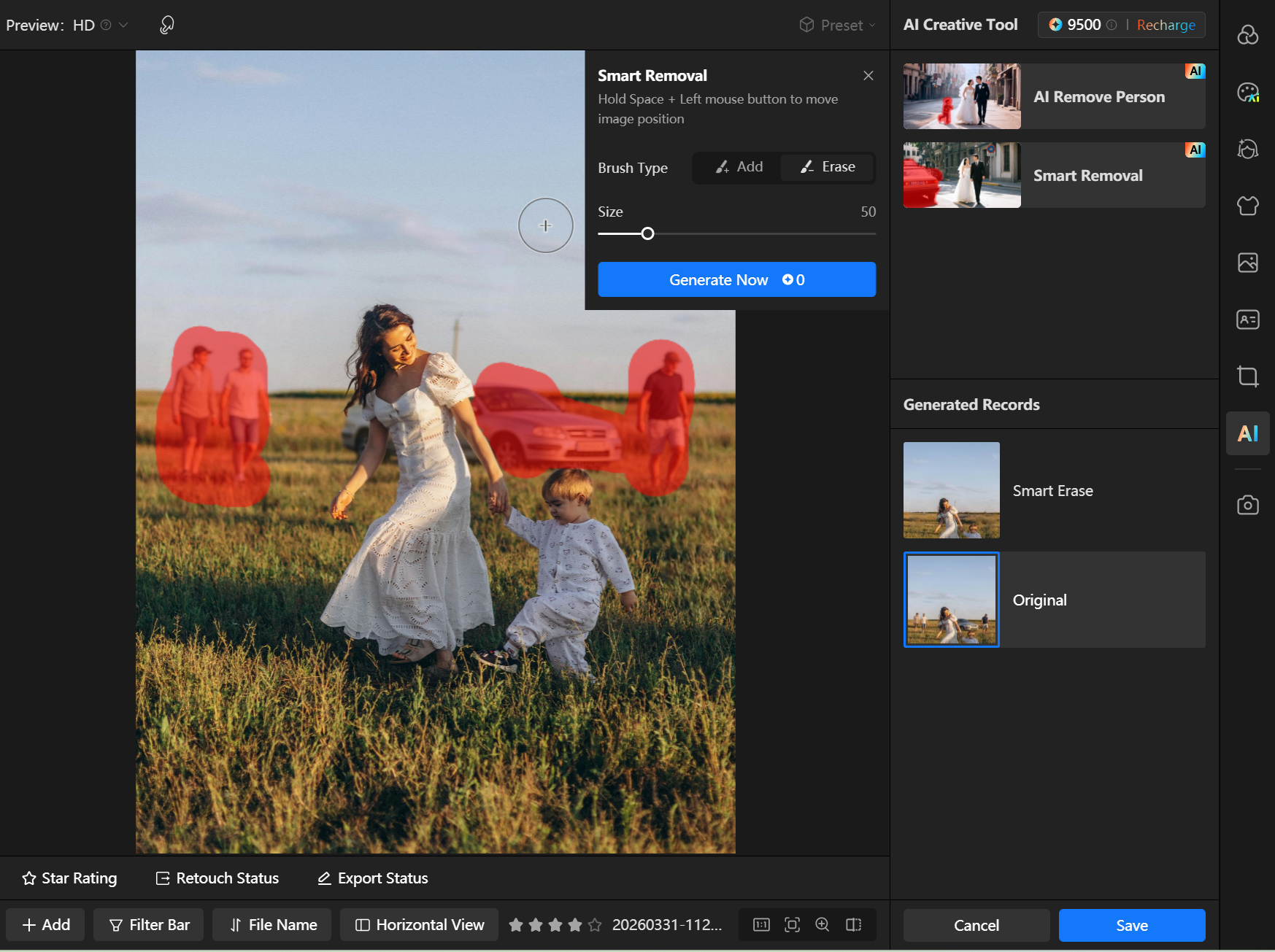Toggle Horizontal View layout
The height and width of the screenshot is (952, 1275).
coord(420,925)
